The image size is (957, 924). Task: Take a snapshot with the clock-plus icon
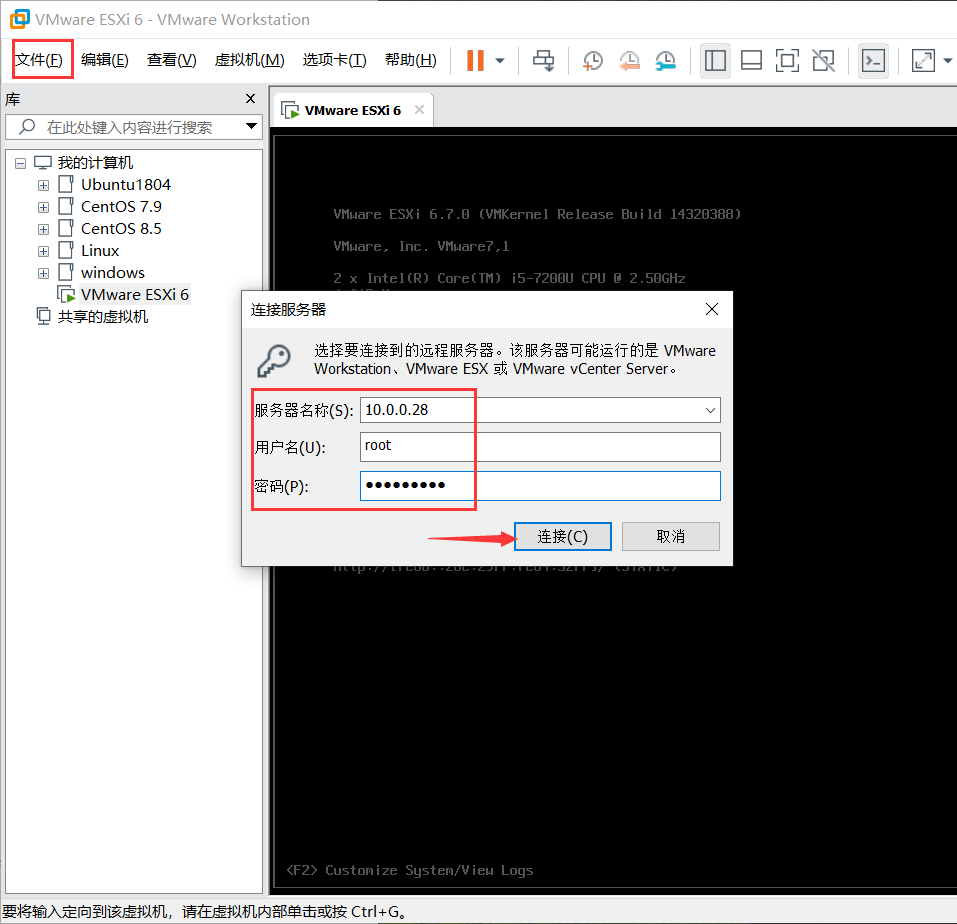pos(593,60)
